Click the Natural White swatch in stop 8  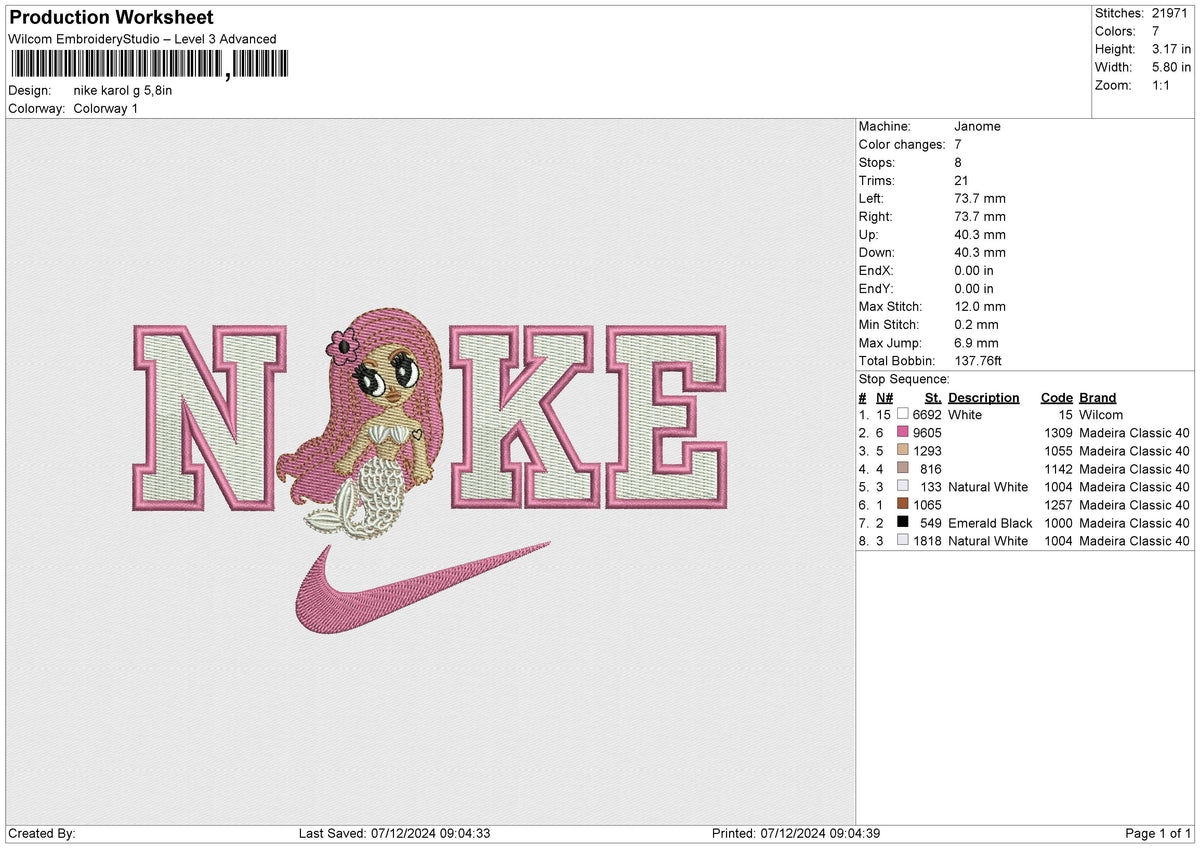click(x=903, y=540)
